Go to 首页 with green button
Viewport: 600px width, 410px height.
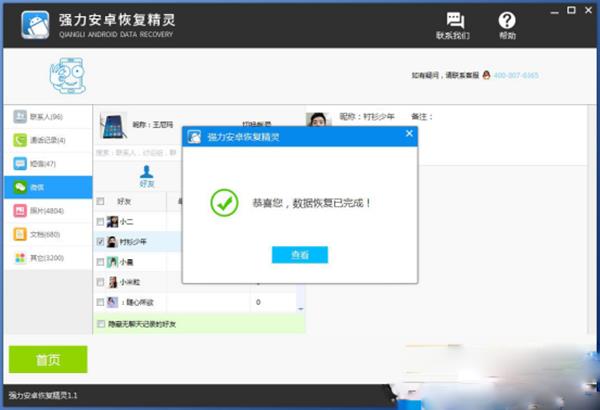coord(47,359)
